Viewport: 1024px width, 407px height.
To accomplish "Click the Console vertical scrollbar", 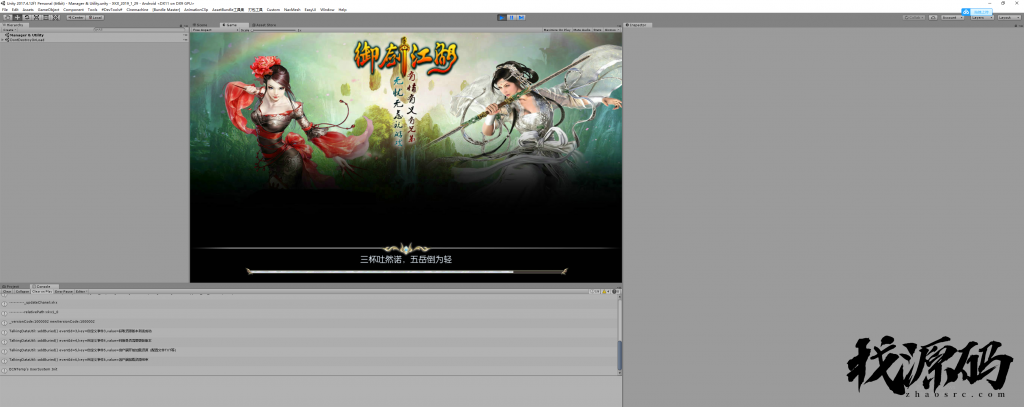I will pos(619,336).
